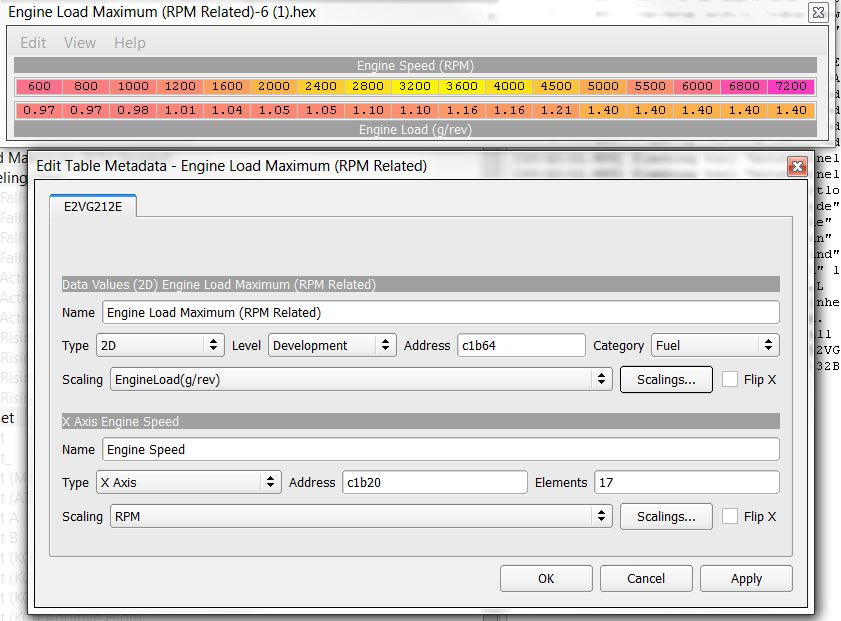Expand the RPM scaling dropdown
This screenshot has width=841, height=621.
click(x=360, y=516)
